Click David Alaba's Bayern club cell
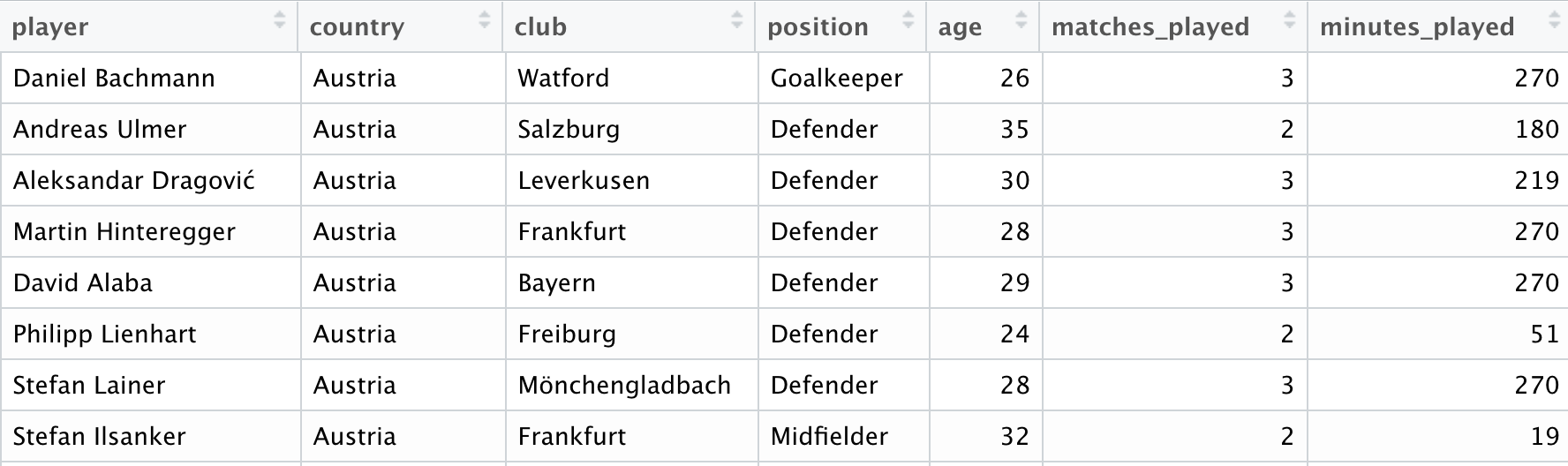The height and width of the screenshot is (466, 1568). pyautogui.click(x=631, y=283)
